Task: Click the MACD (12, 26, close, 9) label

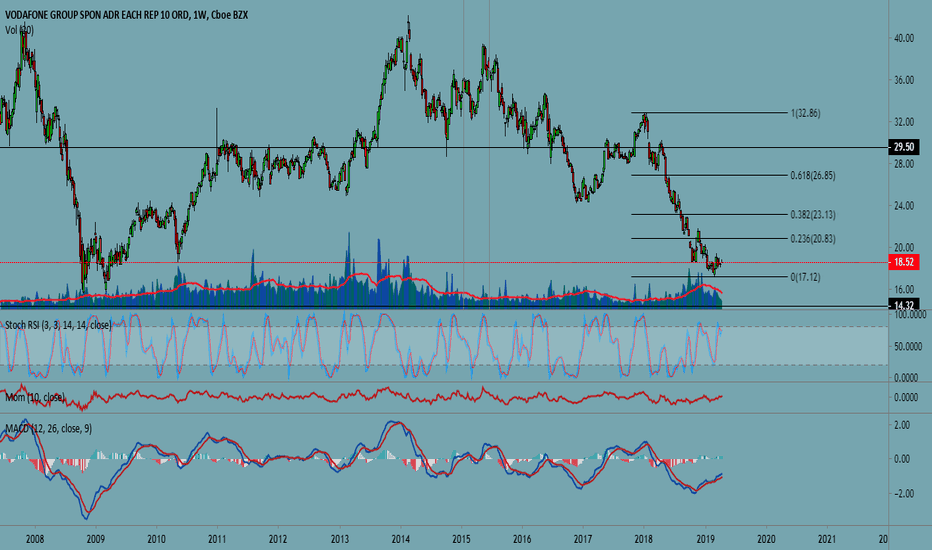Action: tap(49, 428)
